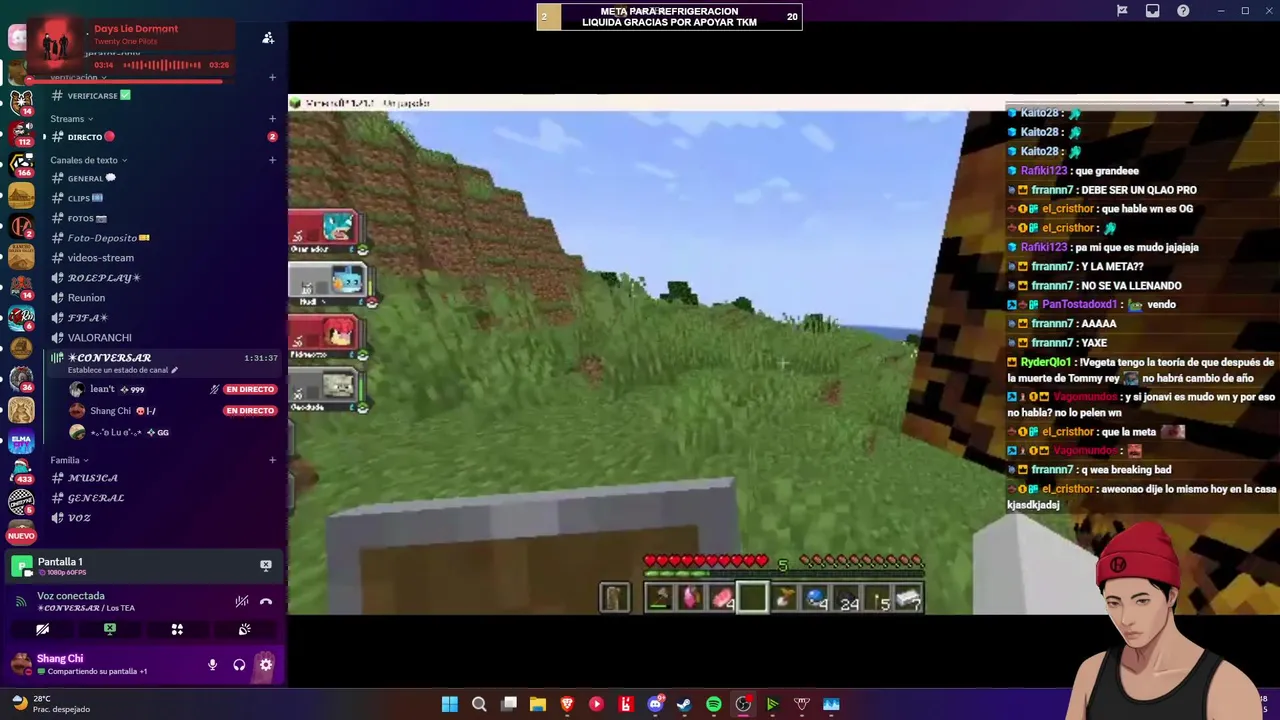Open Activities launcher icon in voice panel

tap(177, 629)
